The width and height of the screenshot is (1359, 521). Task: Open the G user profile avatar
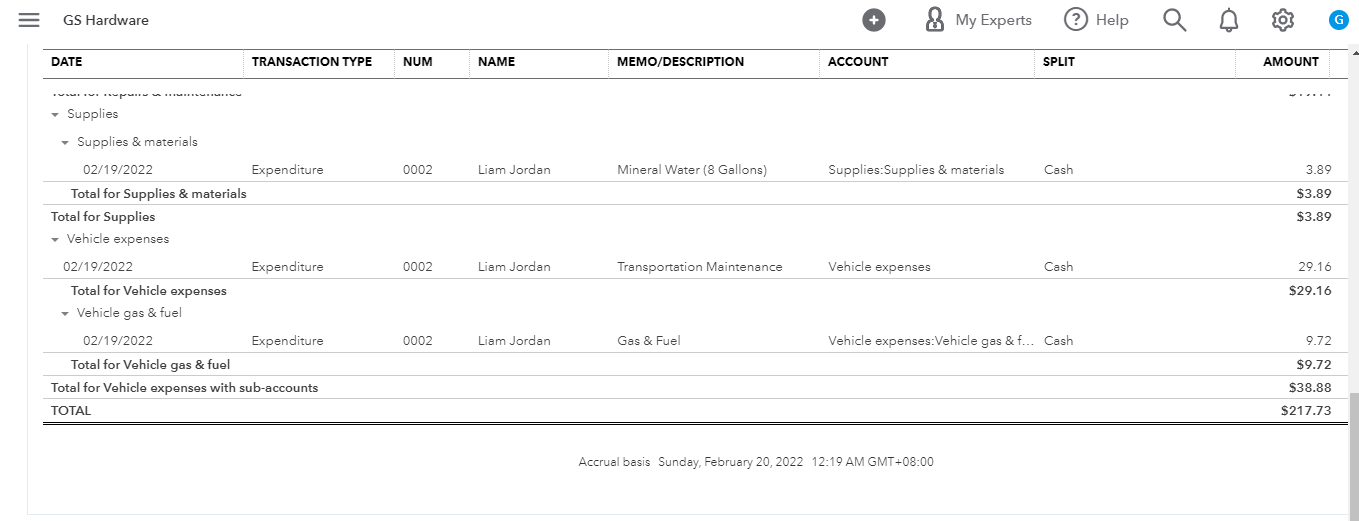(x=1338, y=20)
